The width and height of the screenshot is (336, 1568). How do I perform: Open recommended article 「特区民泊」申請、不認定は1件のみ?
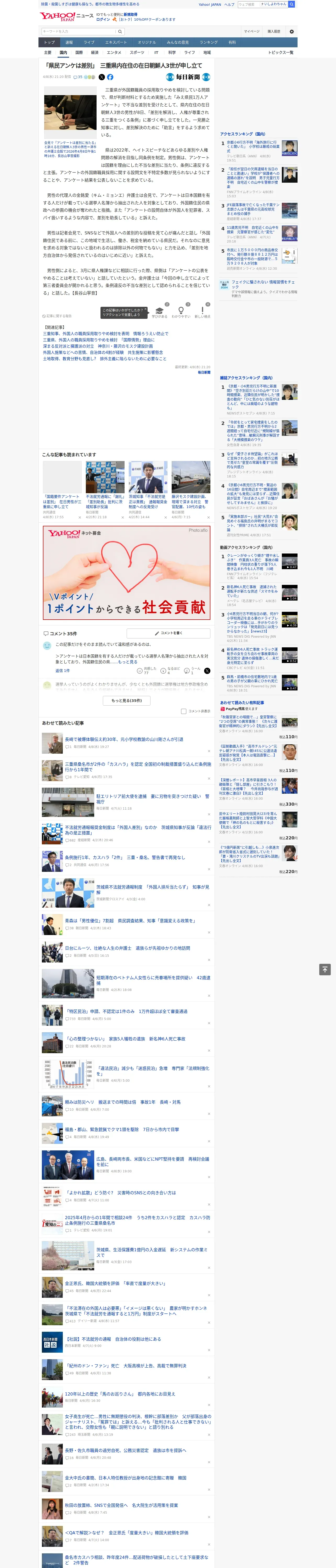pyautogui.click(x=126, y=1011)
